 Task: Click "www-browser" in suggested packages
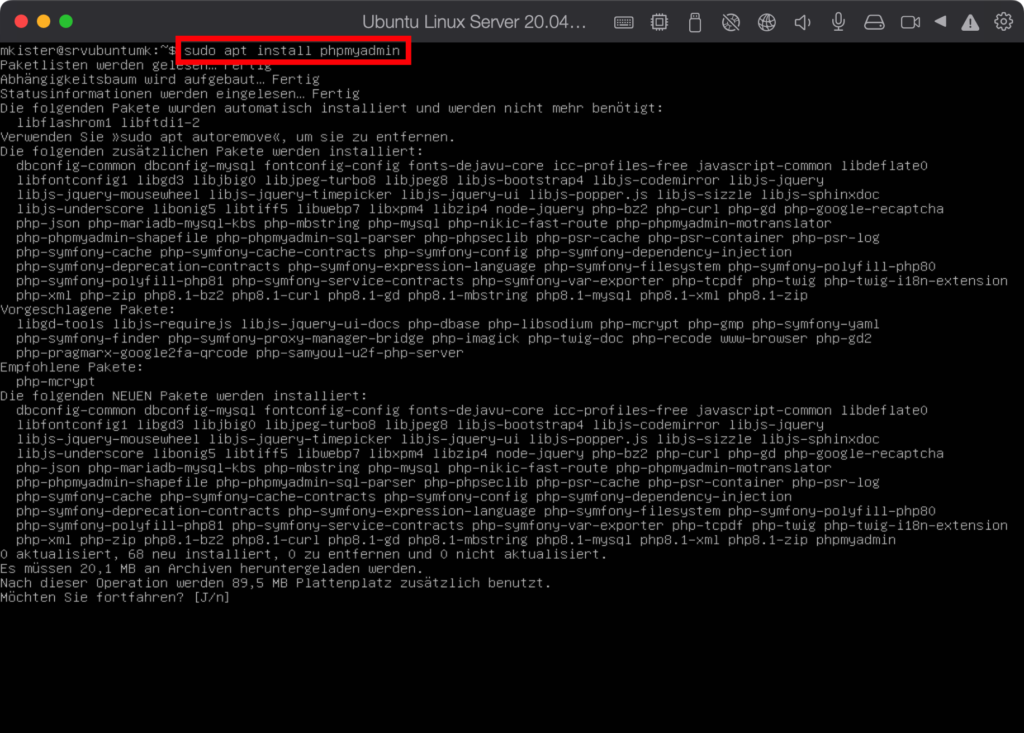(x=764, y=338)
